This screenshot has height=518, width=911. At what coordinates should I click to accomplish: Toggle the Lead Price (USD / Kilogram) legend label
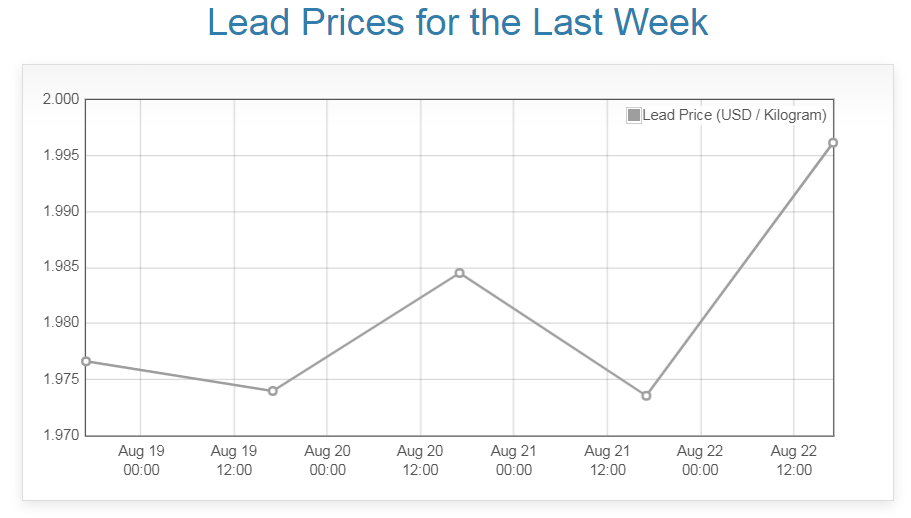tap(734, 115)
